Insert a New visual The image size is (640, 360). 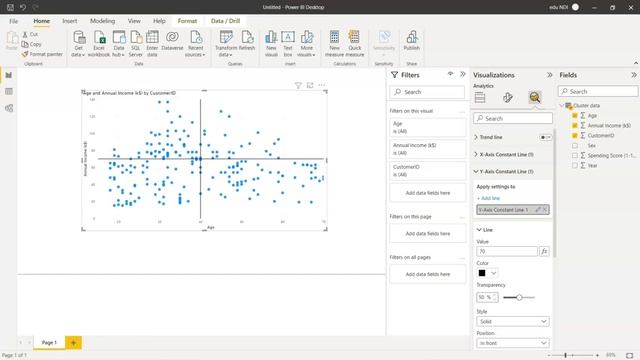point(271,44)
